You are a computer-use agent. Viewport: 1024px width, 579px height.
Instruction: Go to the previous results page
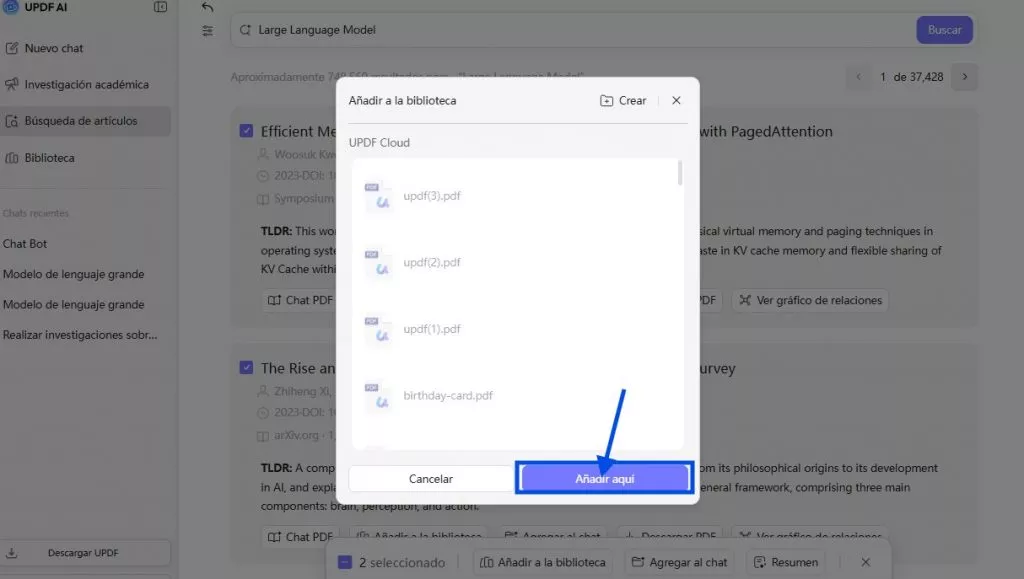[858, 77]
